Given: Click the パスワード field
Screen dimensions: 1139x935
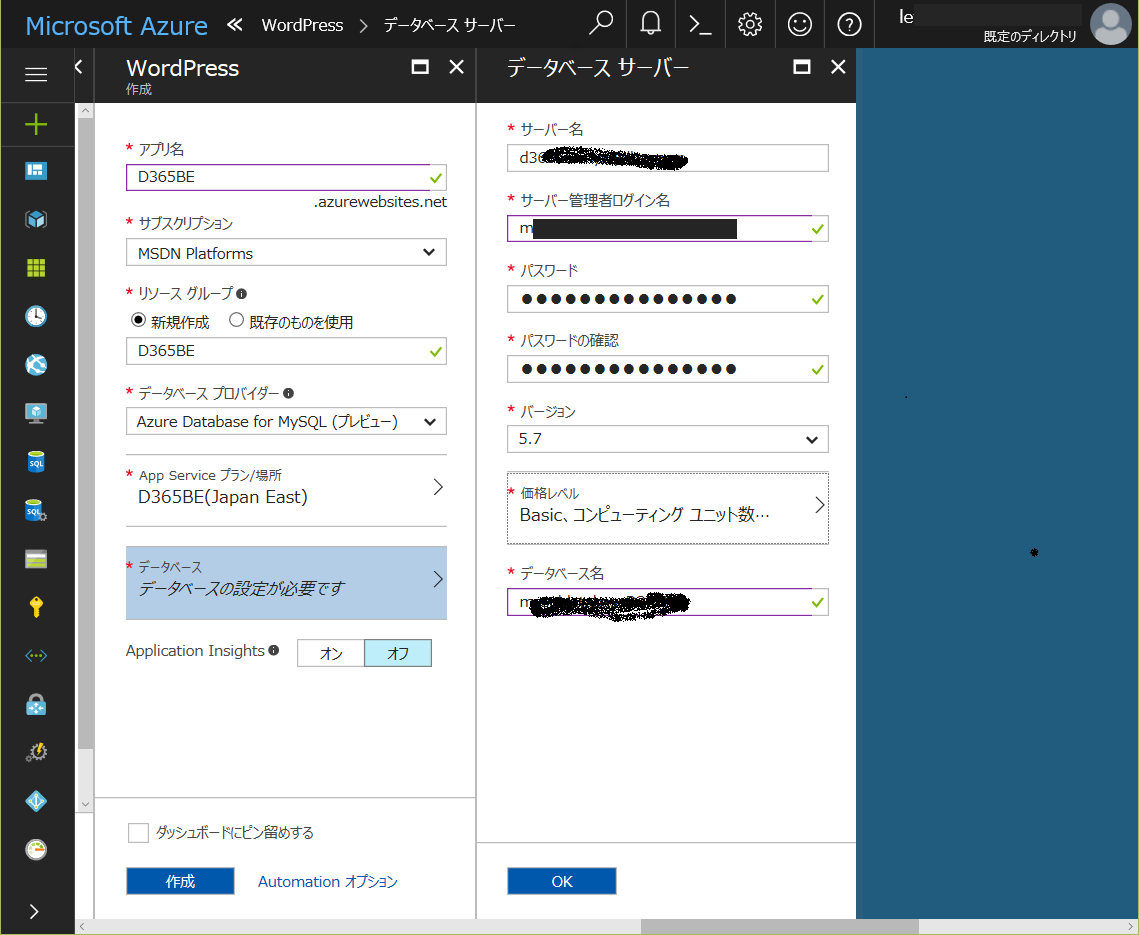Looking at the screenshot, I should [668, 299].
